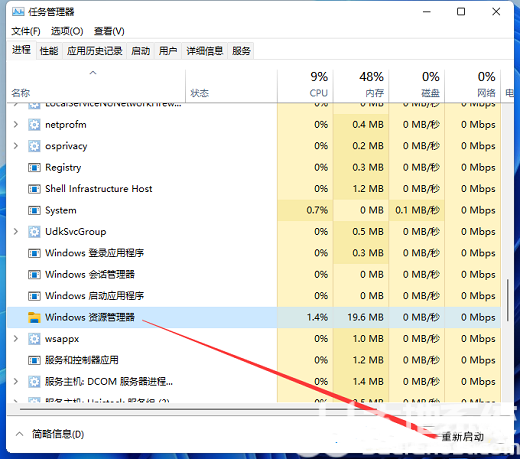Click the osprivacy gear icon
This screenshot has width=520, height=459.
click(34, 146)
